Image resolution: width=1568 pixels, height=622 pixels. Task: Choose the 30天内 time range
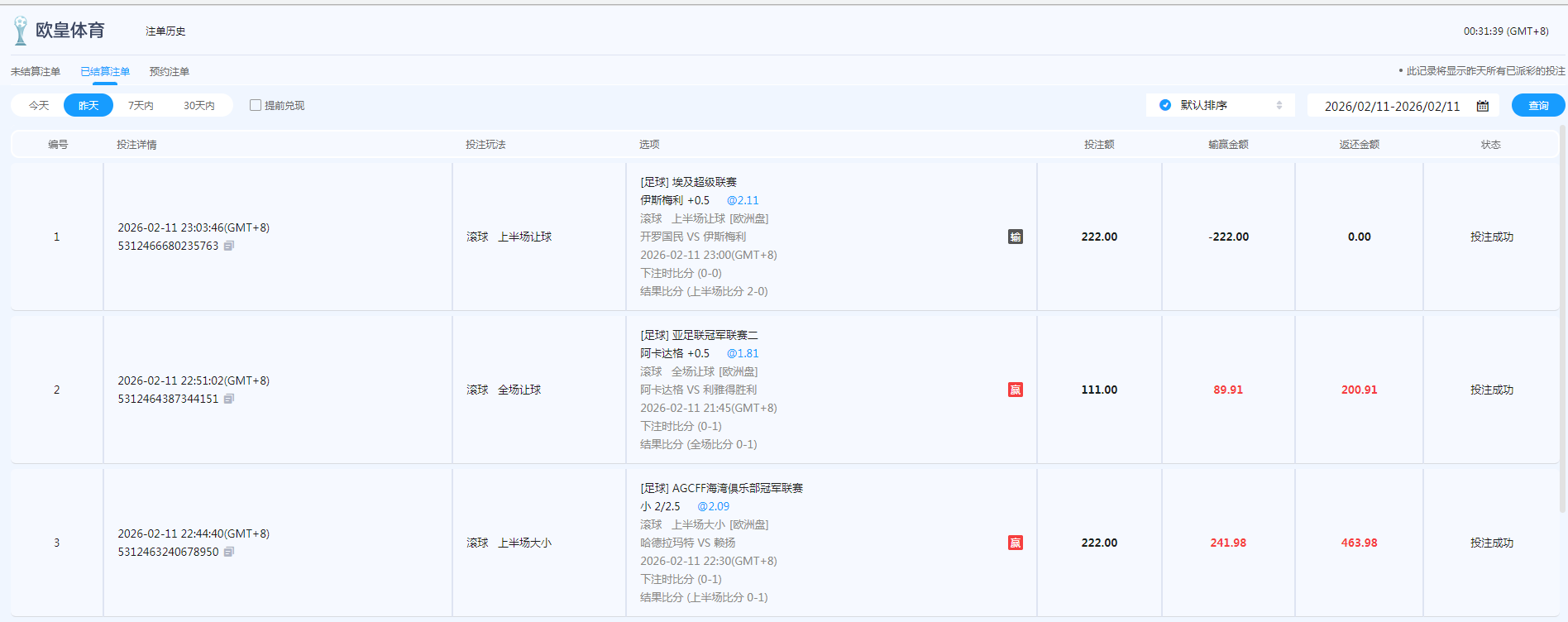click(x=198, y=105)
